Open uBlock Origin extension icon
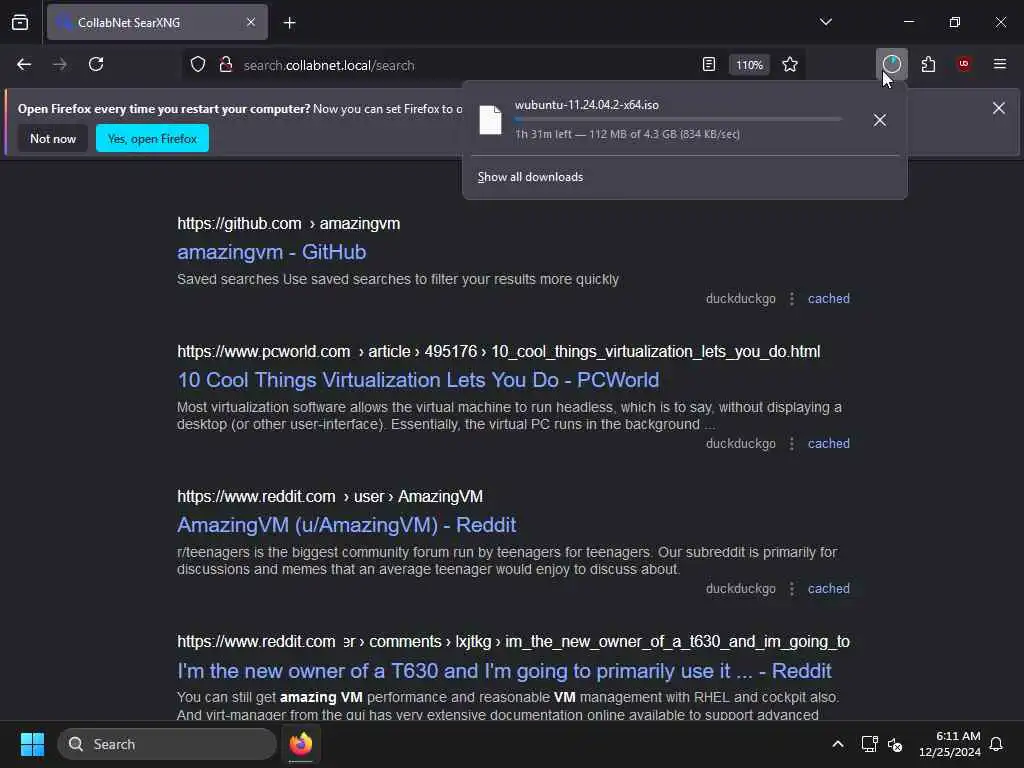Viewport: 1024px width, 768px height. click(964, 64)
